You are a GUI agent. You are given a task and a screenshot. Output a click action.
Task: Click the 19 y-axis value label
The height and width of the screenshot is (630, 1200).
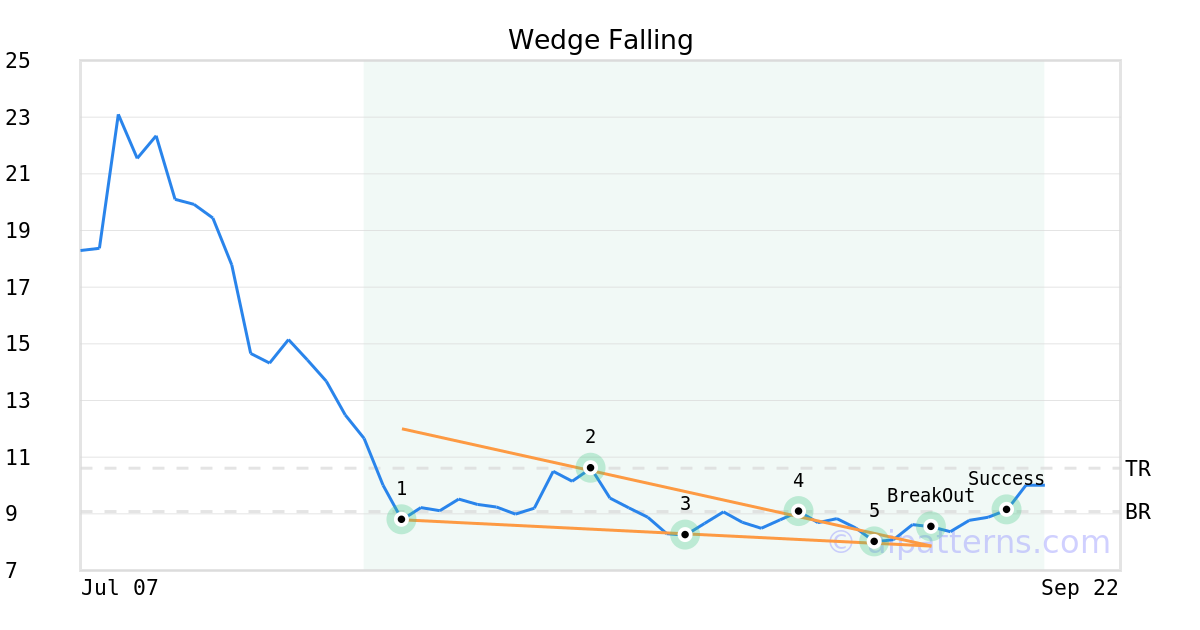18,231
